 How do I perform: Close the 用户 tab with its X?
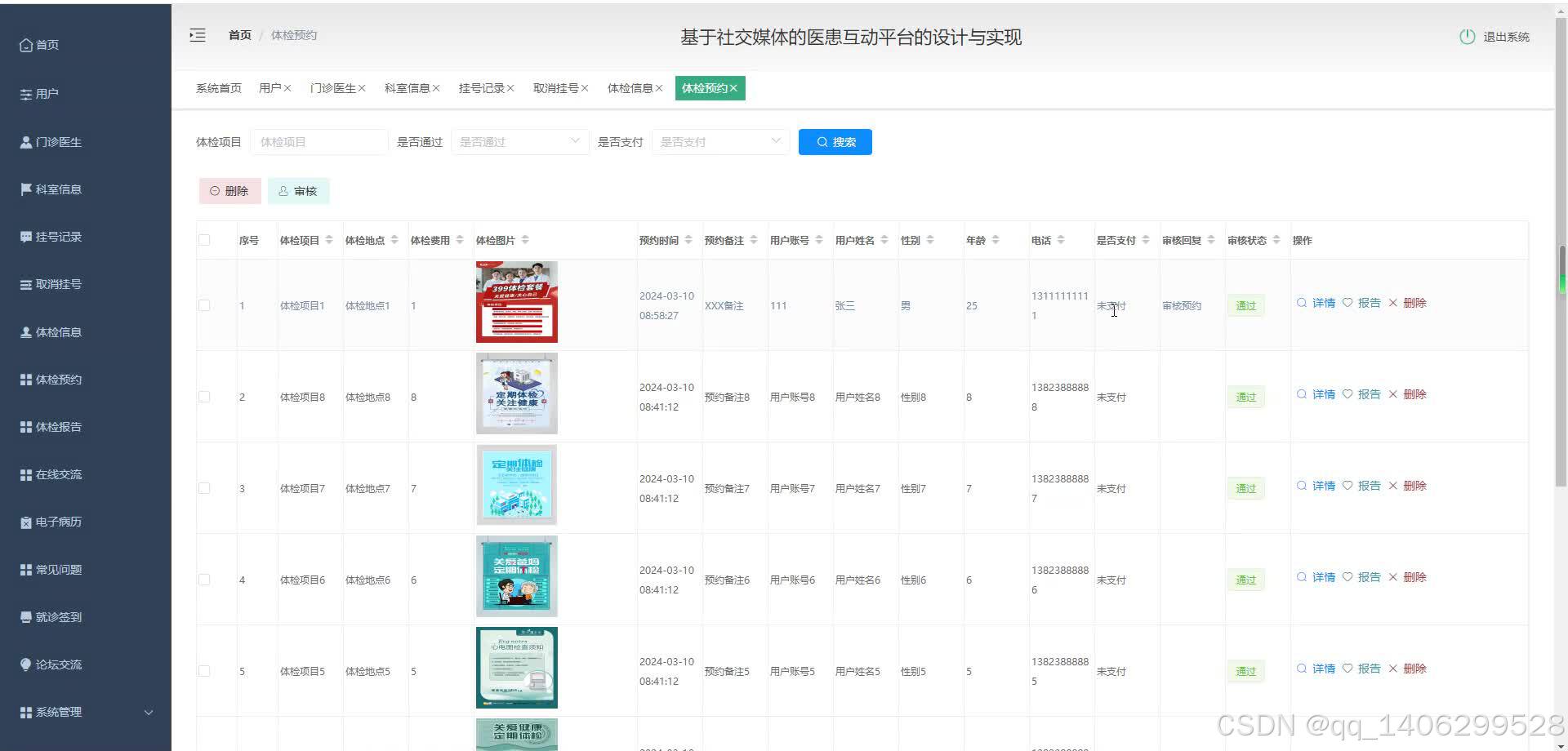pos(287,88)
